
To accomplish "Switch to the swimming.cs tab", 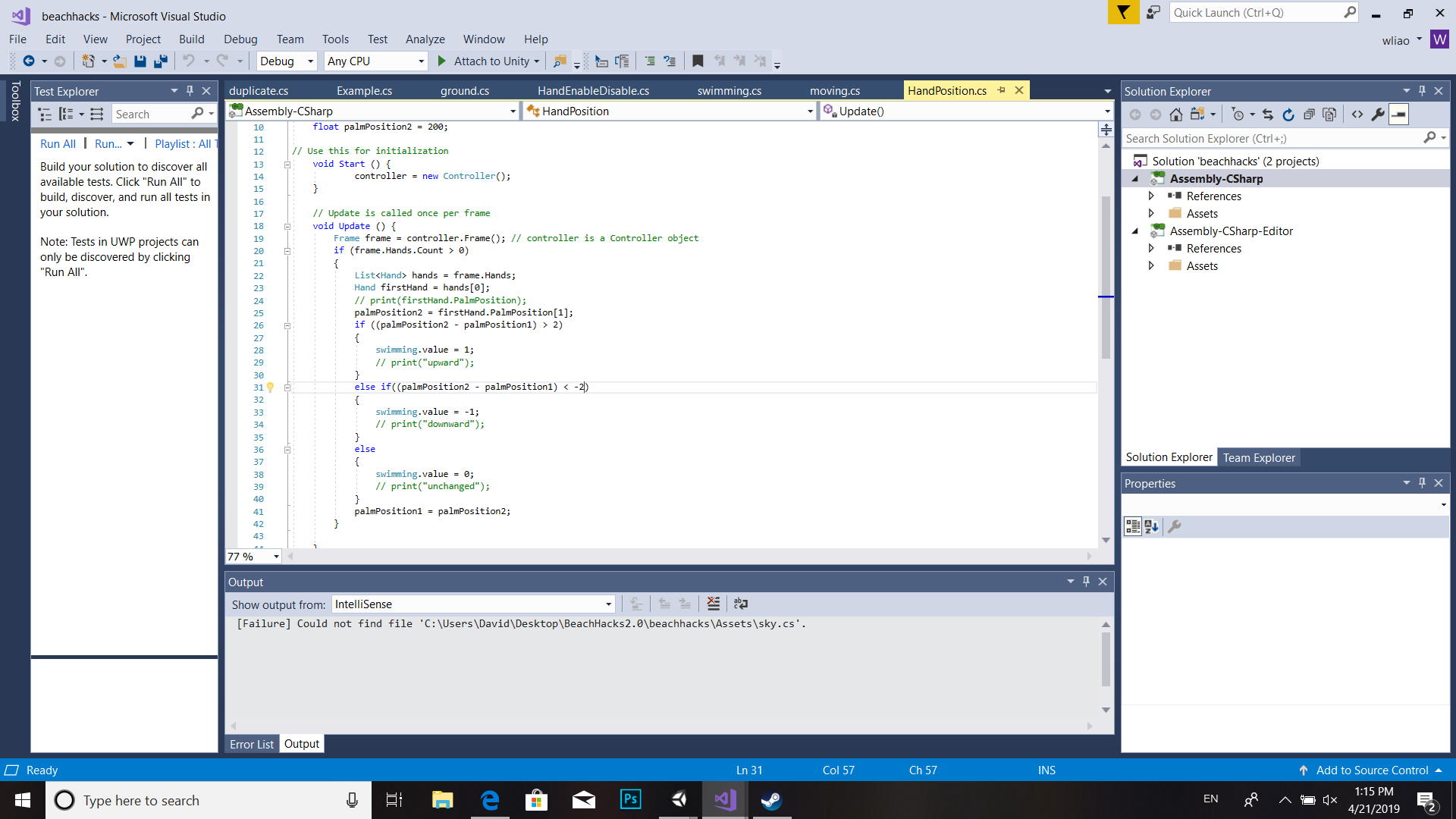I will (729, 91).
